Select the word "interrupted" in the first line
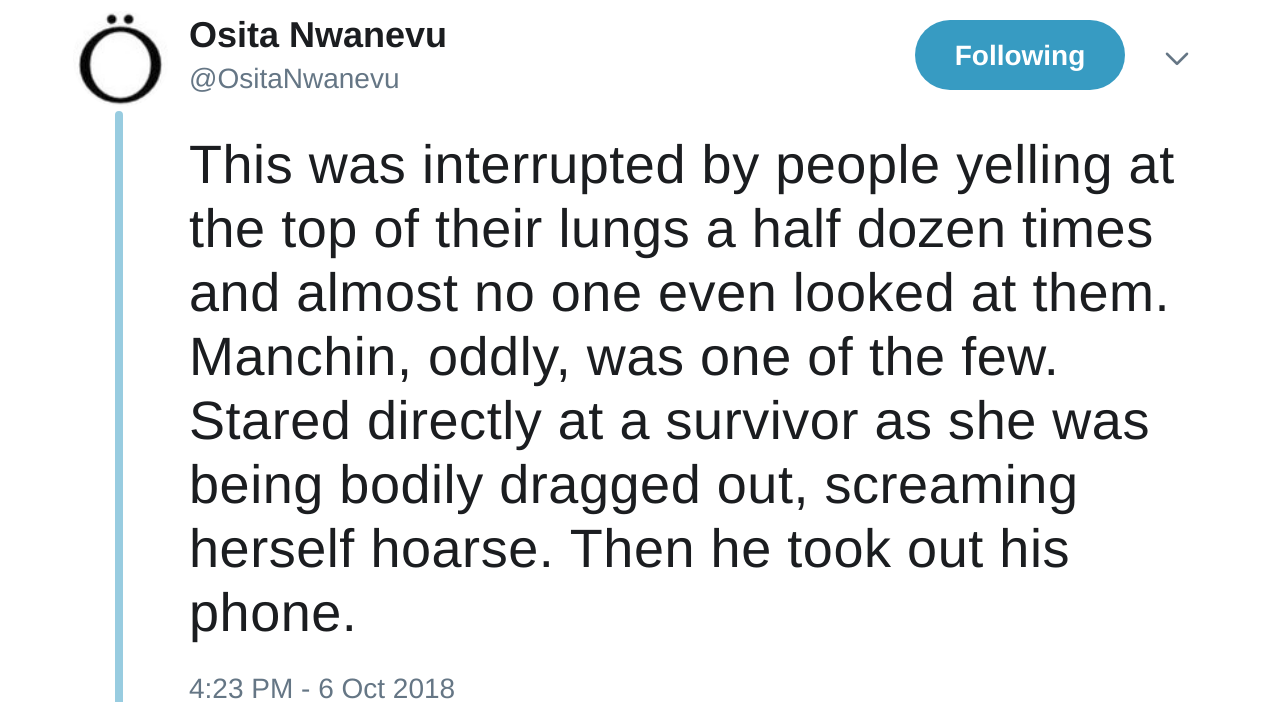This screenshot has height=702, width=1268. [x=553, y=165]
